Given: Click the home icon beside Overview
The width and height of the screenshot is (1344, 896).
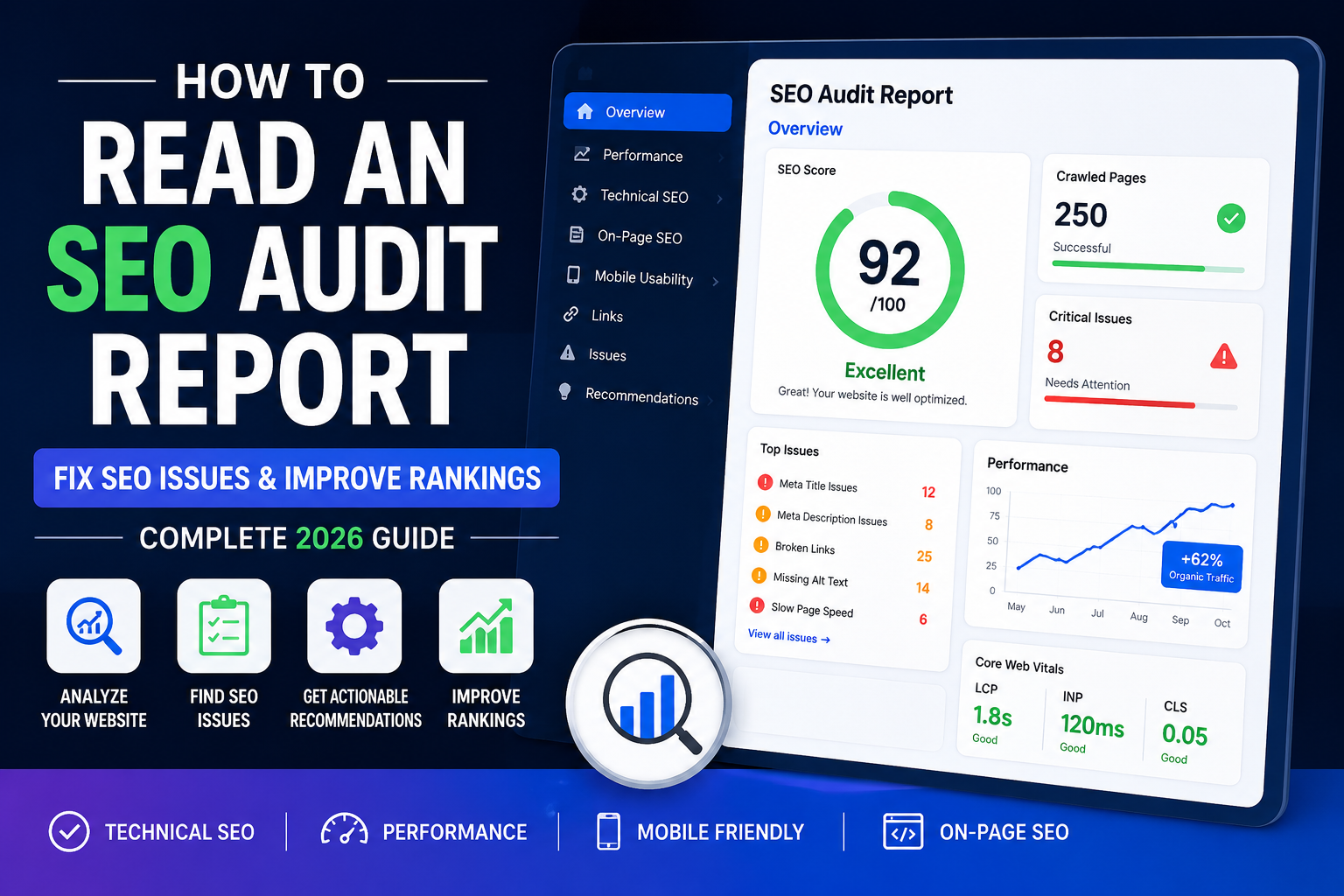Looking at the screenshot, I should [585, 111].
